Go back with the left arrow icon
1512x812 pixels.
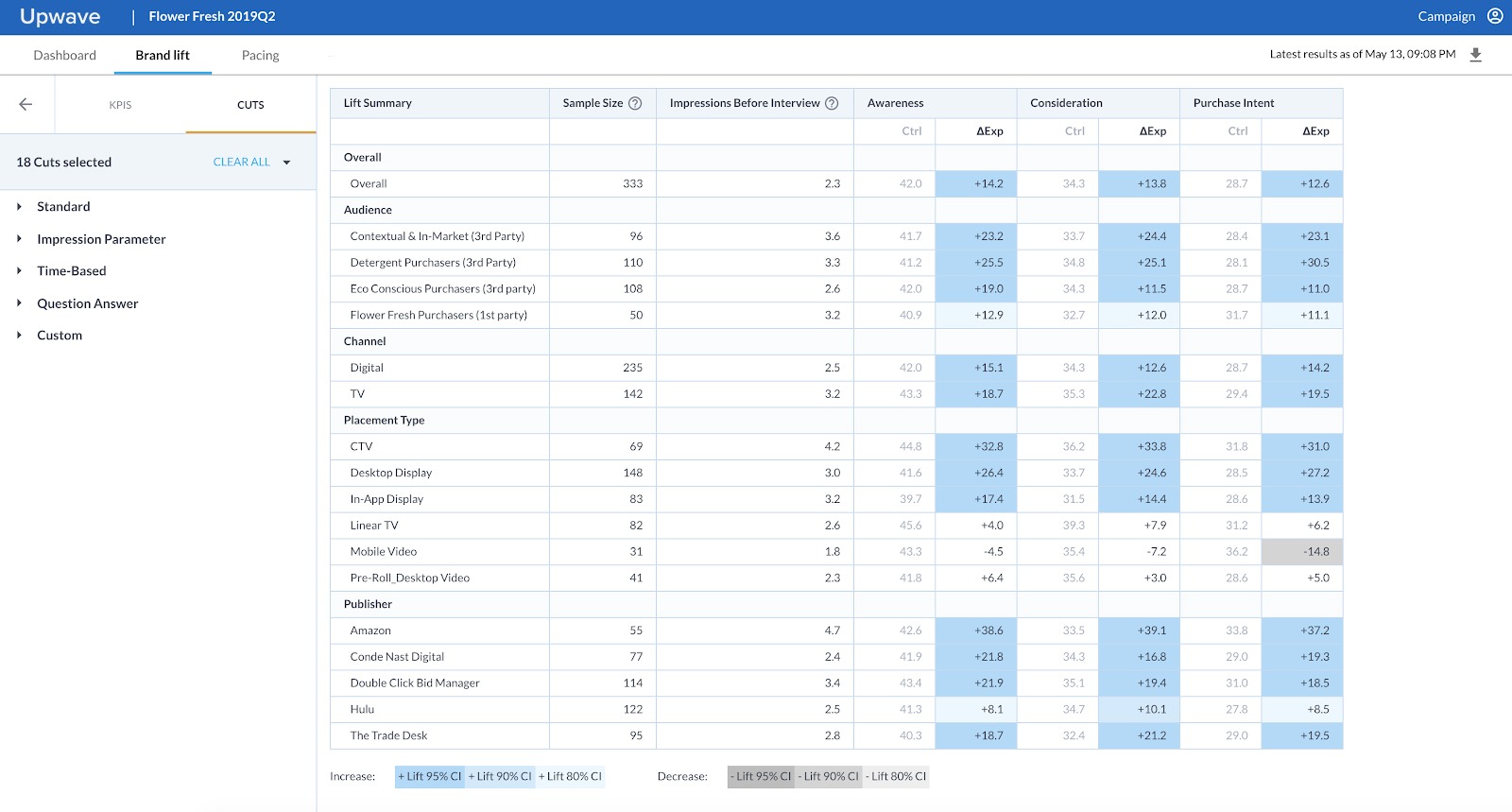tap(26, 104)
